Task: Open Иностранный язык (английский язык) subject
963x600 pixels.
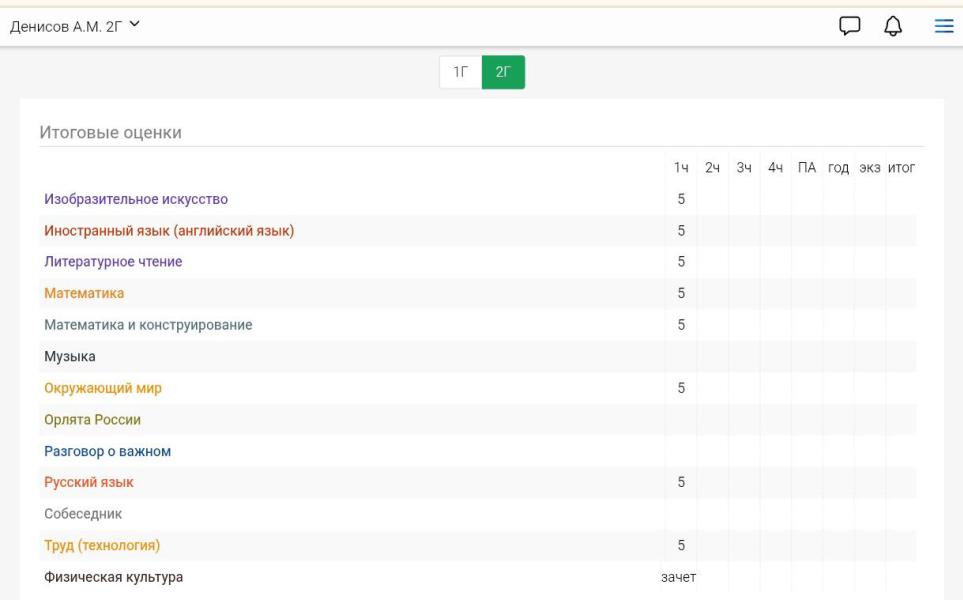Action: coord(168,231)
